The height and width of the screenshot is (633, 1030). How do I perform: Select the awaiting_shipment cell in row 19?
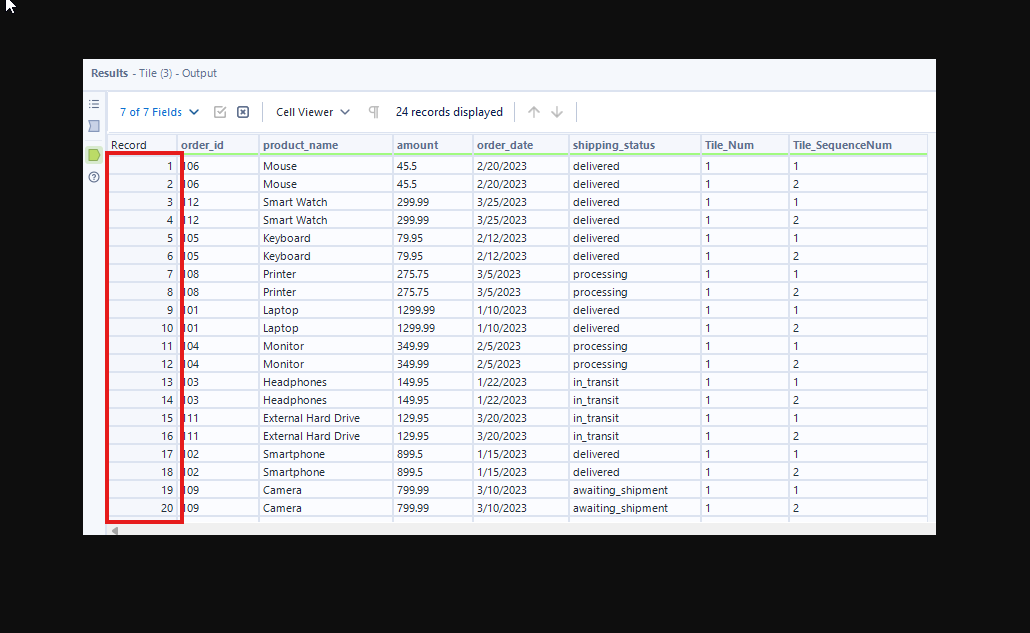coord(620,490)
